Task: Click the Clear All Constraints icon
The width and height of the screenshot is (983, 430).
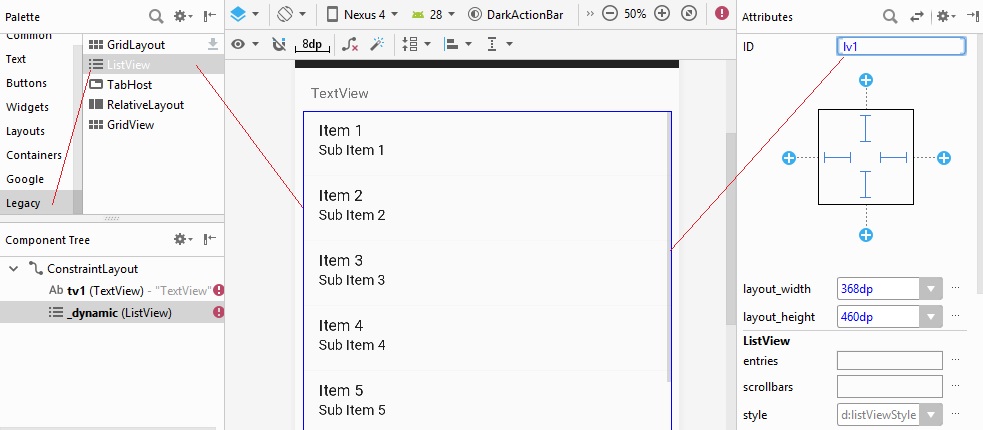Action: [349, 45]
